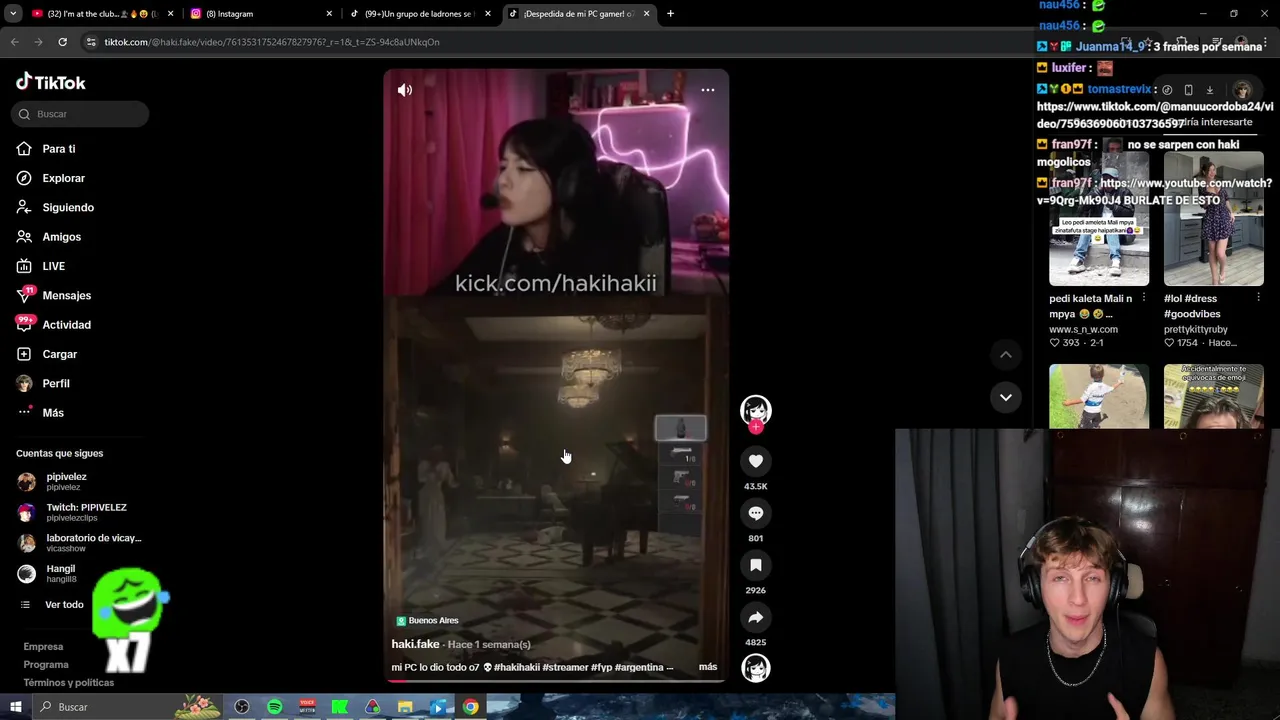This screenshot has width=1280, height=720.
Task: Open the video three-dots options menu
Action: [707, 90]
